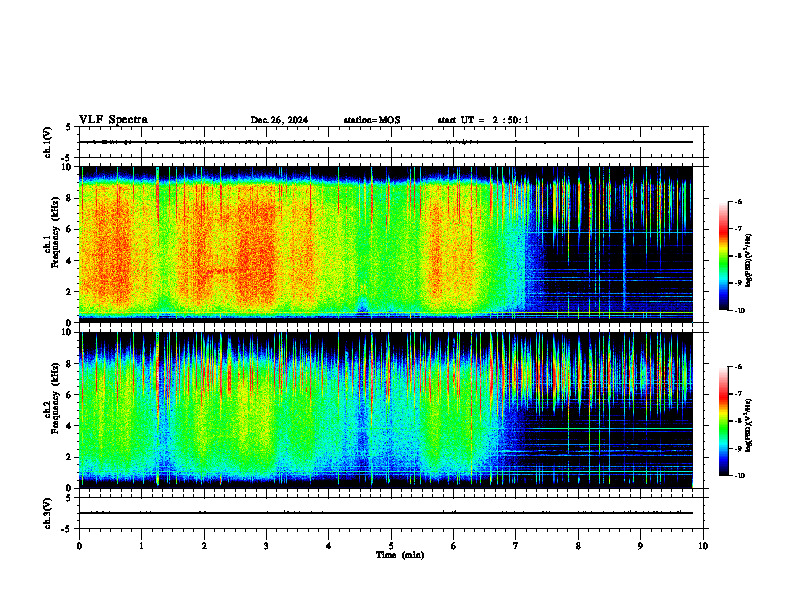Viewport: 792px width, 612px height.
Task: Click time-axis tick label "5" above Time (min)
Action: click(x=391, y=546)
